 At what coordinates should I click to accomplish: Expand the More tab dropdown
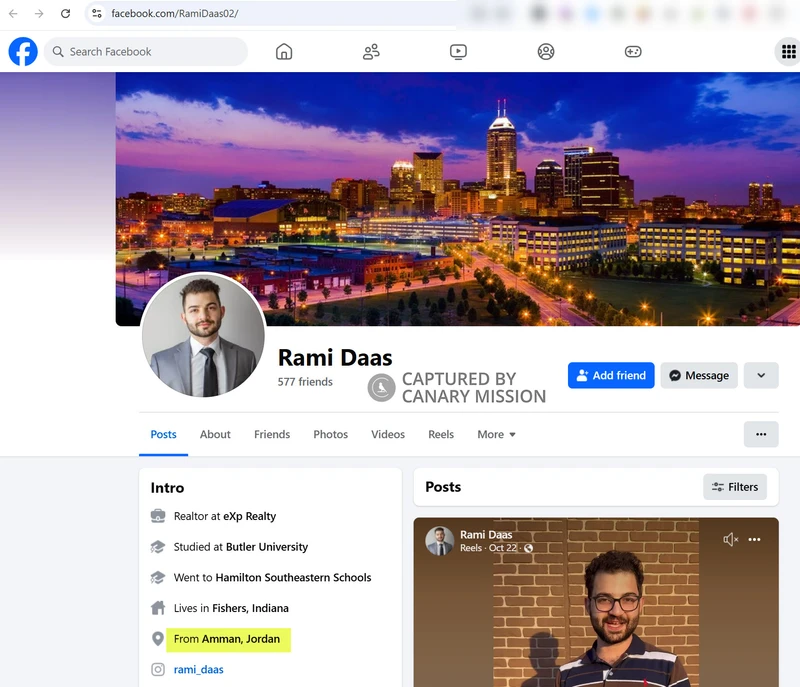[496, 434]
